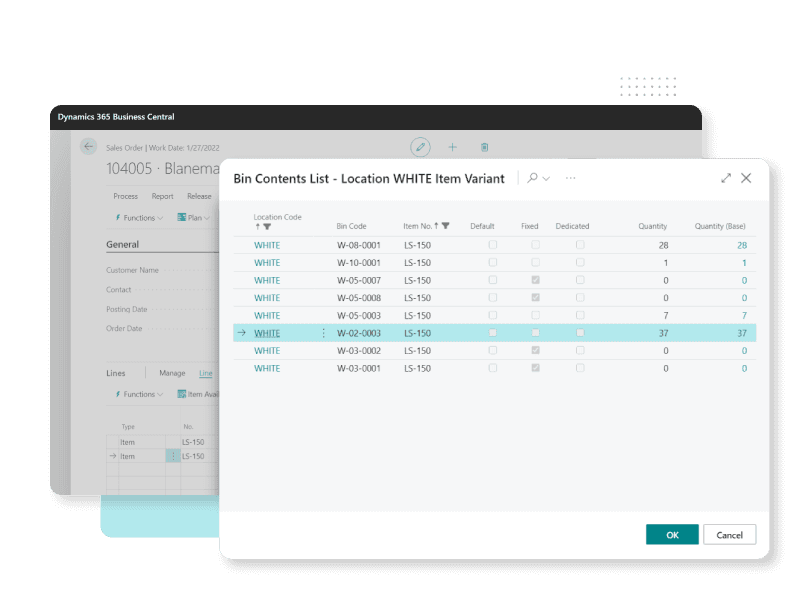
Task: Expand the dialog with the arrows icon
Action: tap(726, 178)
